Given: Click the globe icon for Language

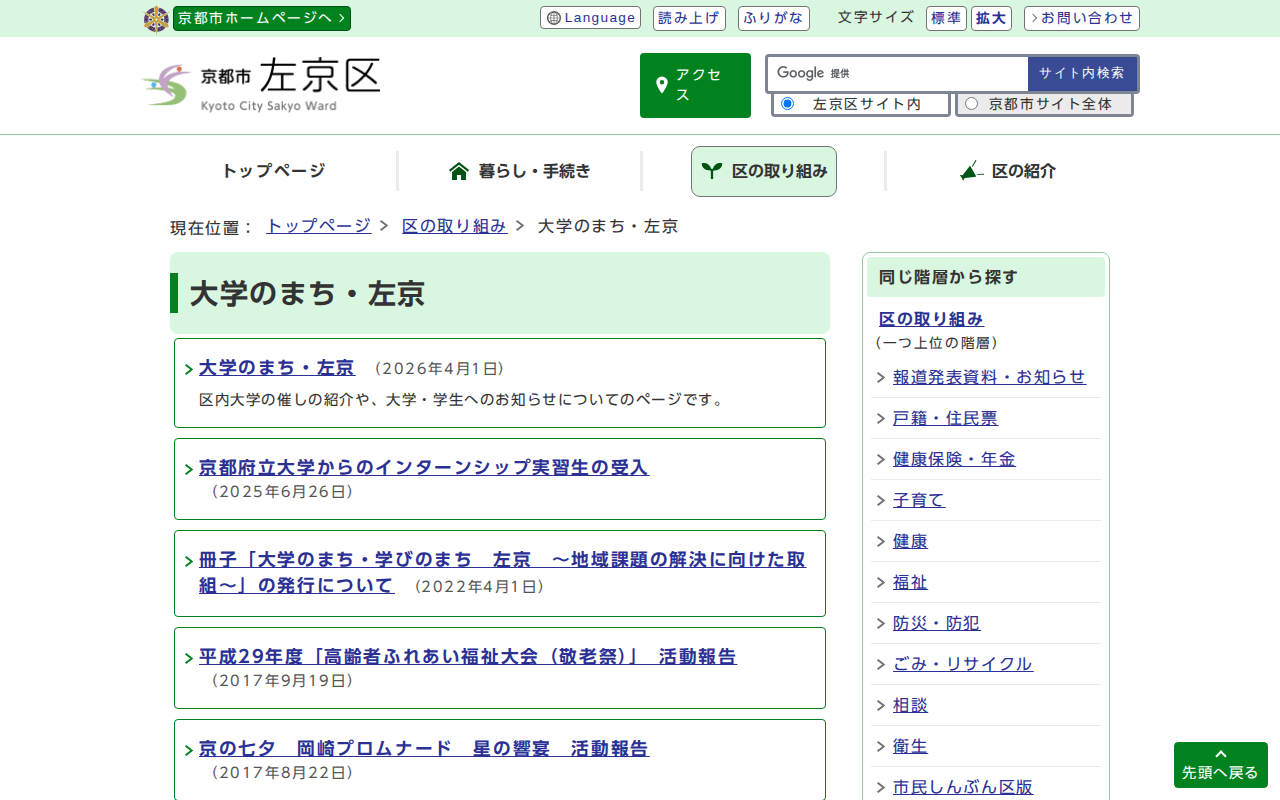Looking at the screenshot, I should (554, 18).
